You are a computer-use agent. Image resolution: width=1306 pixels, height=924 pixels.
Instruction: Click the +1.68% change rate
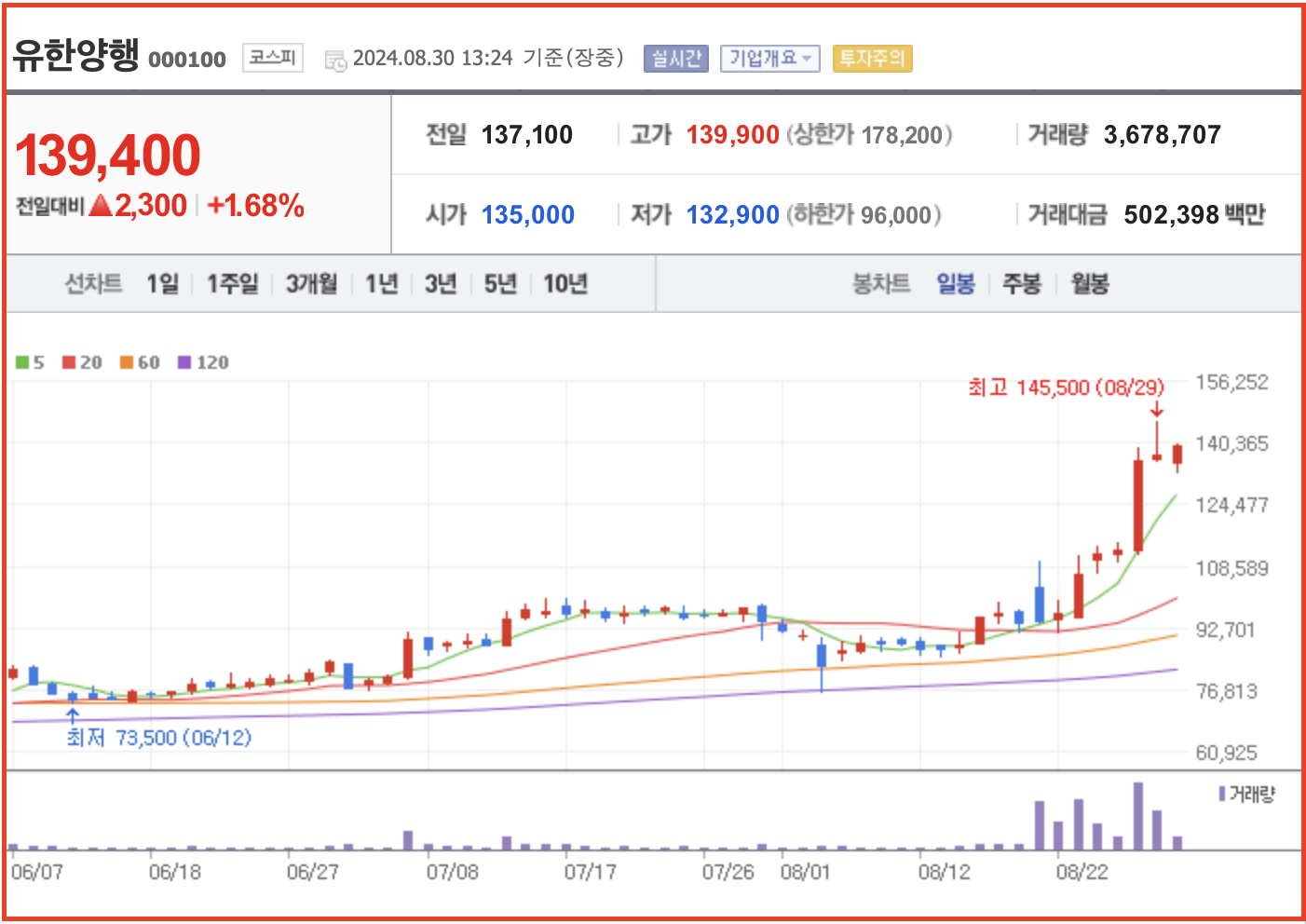[x=256, y=205]
